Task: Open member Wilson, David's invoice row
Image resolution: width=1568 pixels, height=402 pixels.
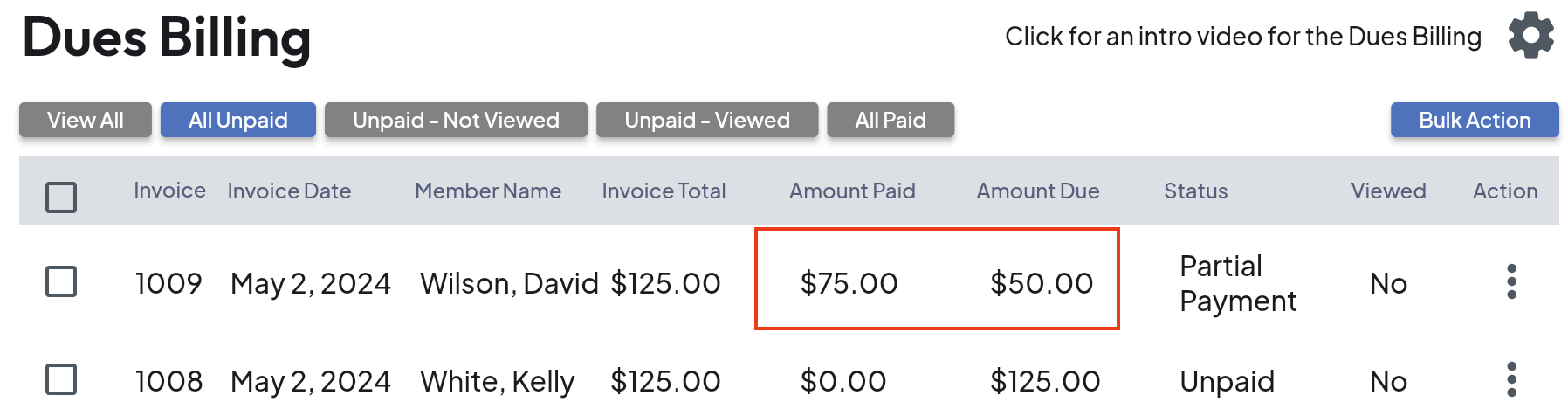Action: click(x=509, y=283)
